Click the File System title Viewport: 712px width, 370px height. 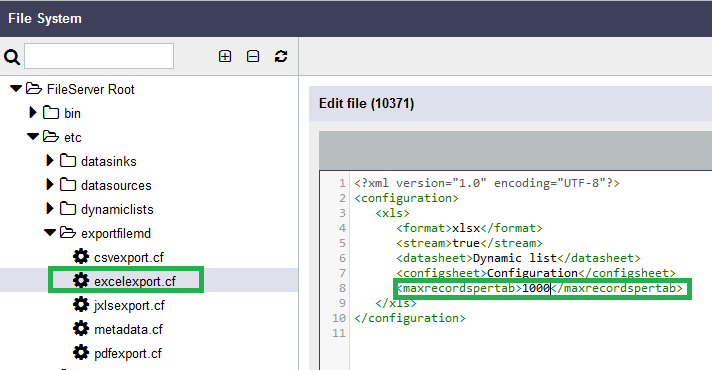pos(45,19)
